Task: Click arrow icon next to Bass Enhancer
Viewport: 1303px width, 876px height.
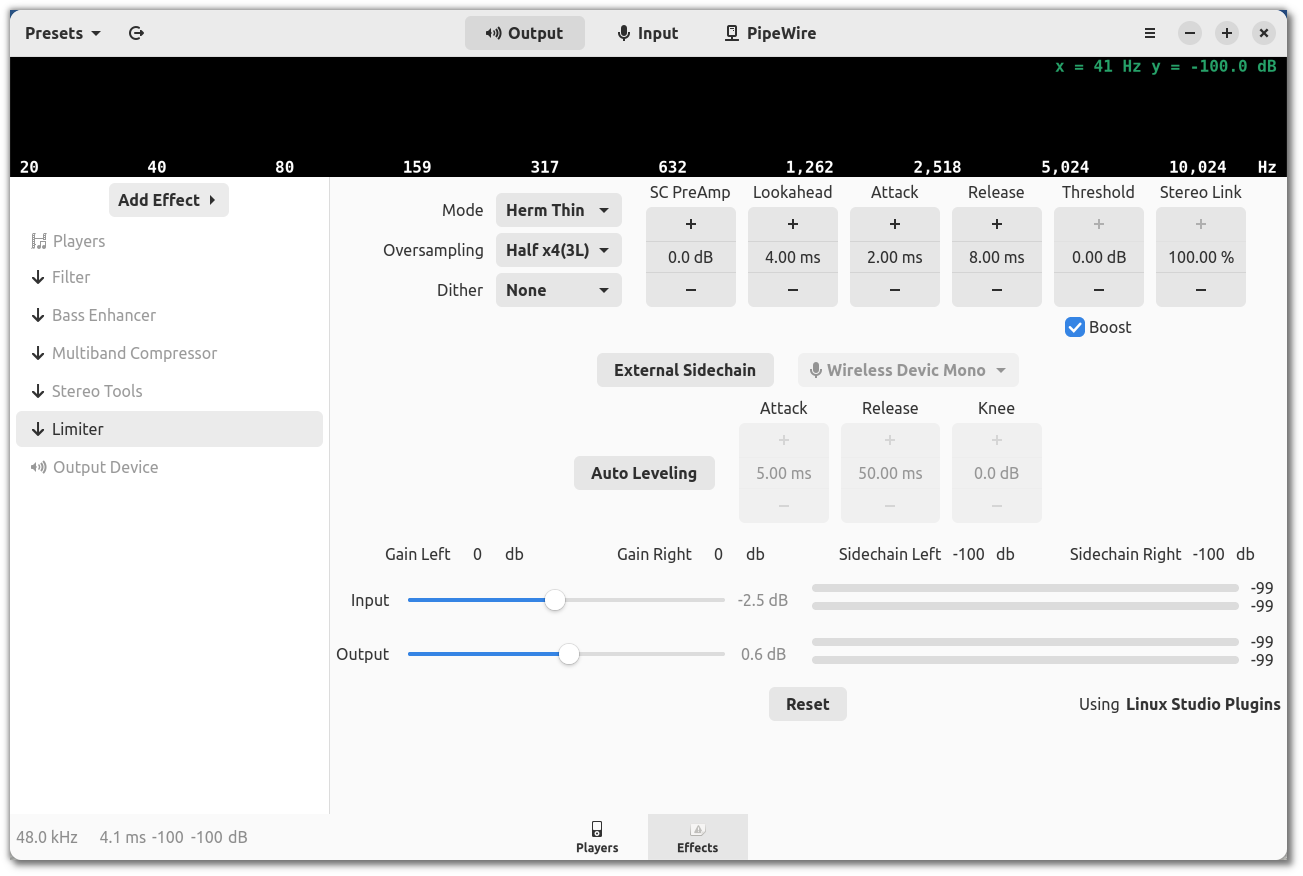Action: (x=39, y=315)
